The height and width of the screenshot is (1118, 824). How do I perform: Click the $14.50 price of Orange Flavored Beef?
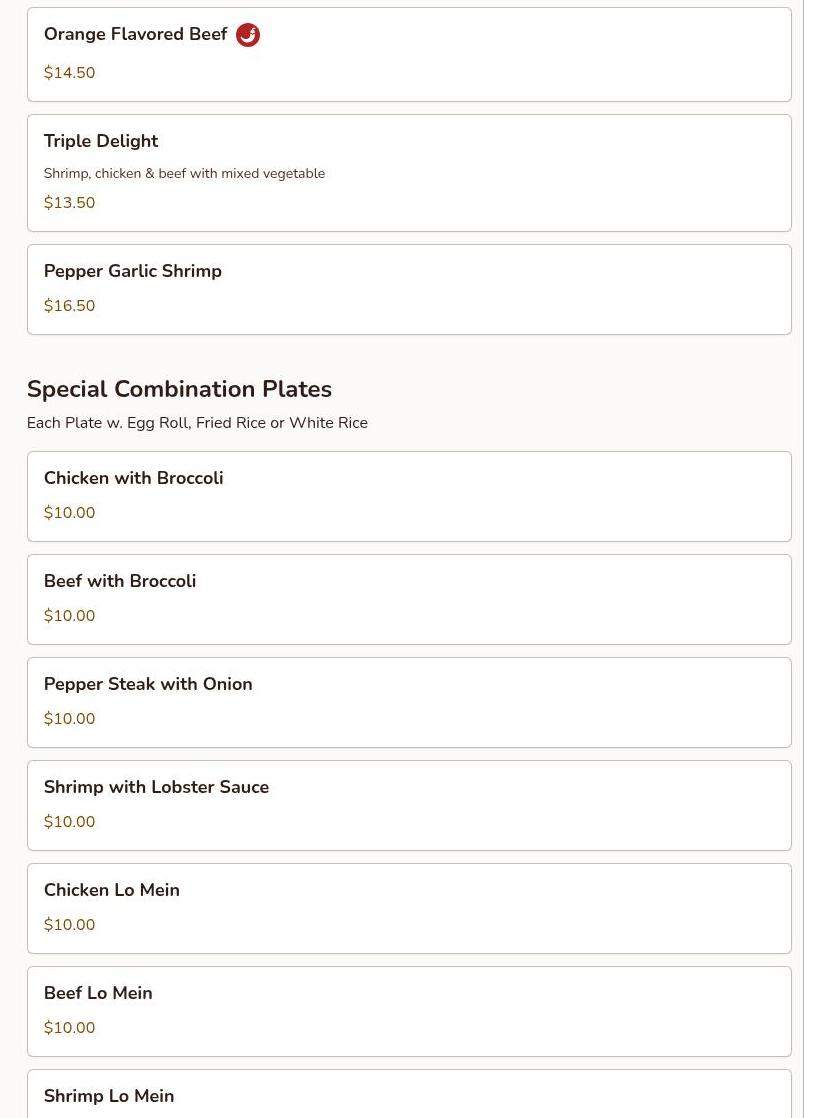coord(69,73)
